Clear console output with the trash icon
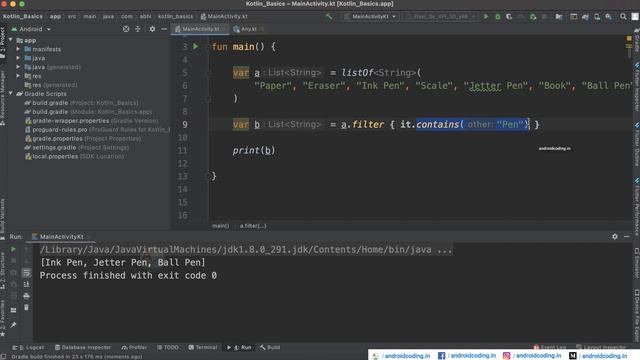 click(27, 307)
